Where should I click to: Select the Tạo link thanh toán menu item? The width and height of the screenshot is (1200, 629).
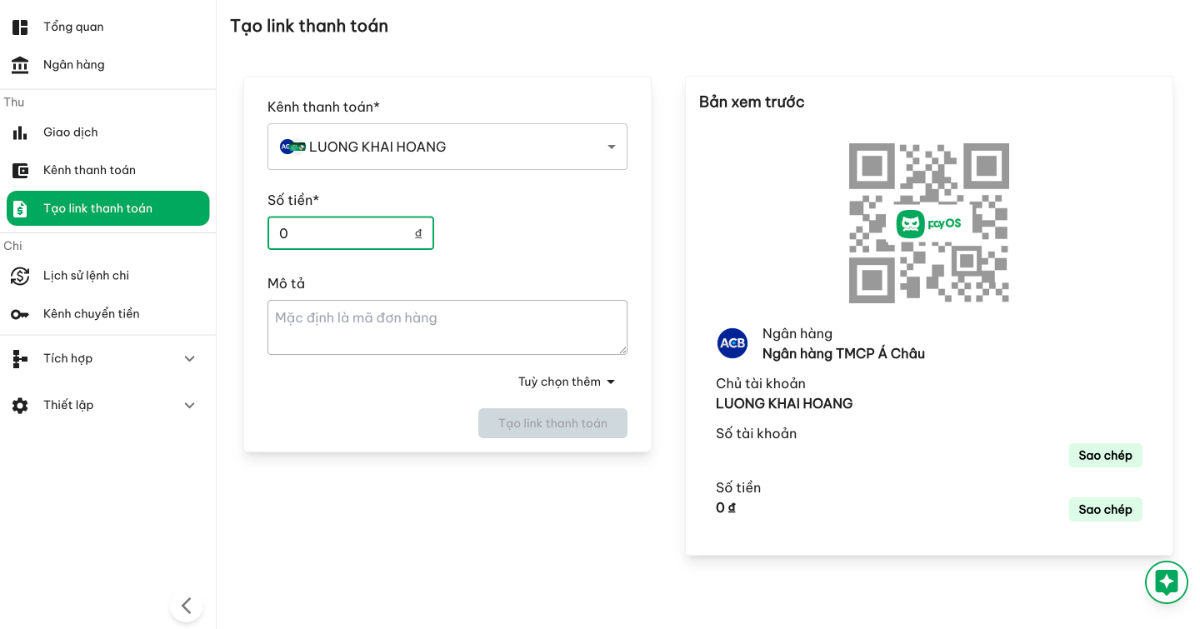[x=108, y=208]
